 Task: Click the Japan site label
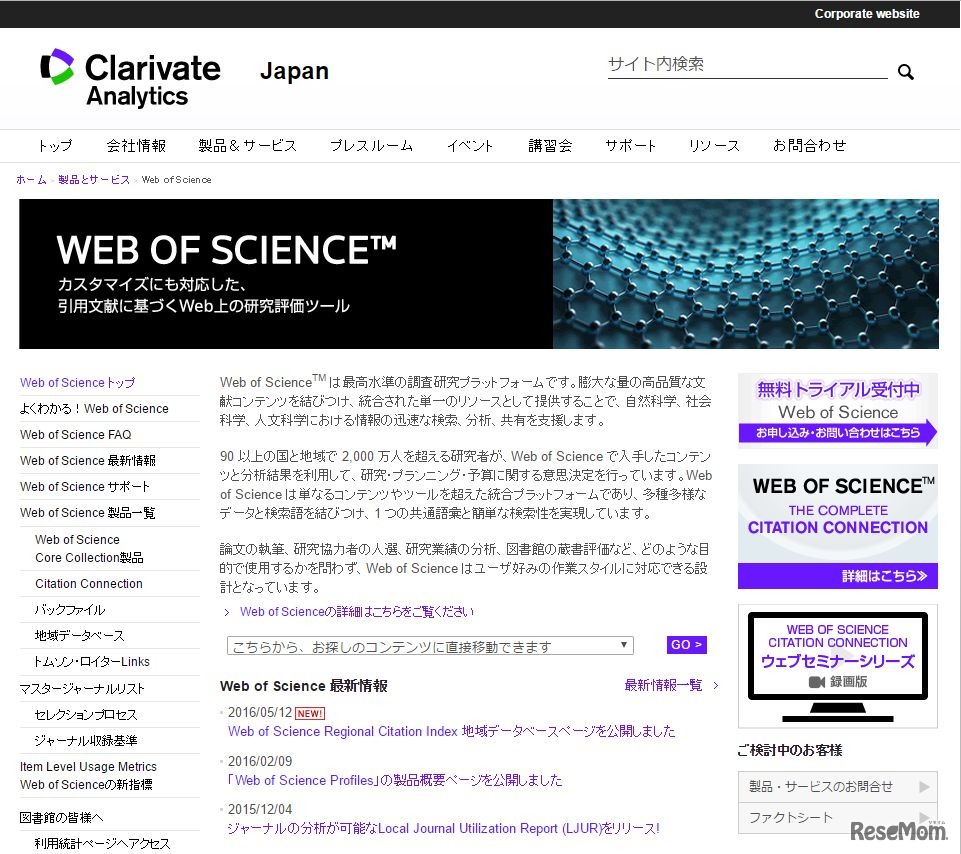pos(294,72)
